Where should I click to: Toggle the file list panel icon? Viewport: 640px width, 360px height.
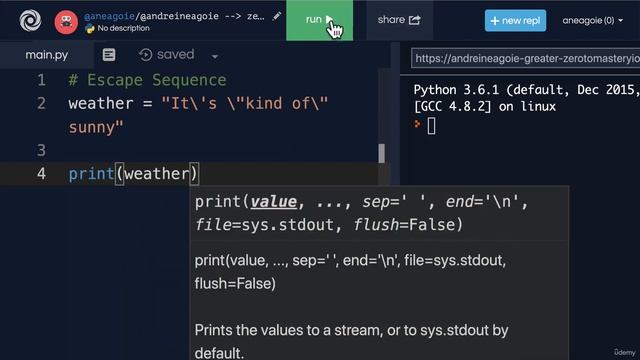[x=109, y=55]
